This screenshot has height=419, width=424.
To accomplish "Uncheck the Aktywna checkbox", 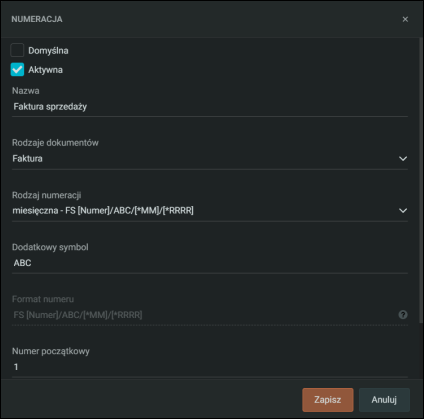I will pyautogui.click(x=17, y=70).
